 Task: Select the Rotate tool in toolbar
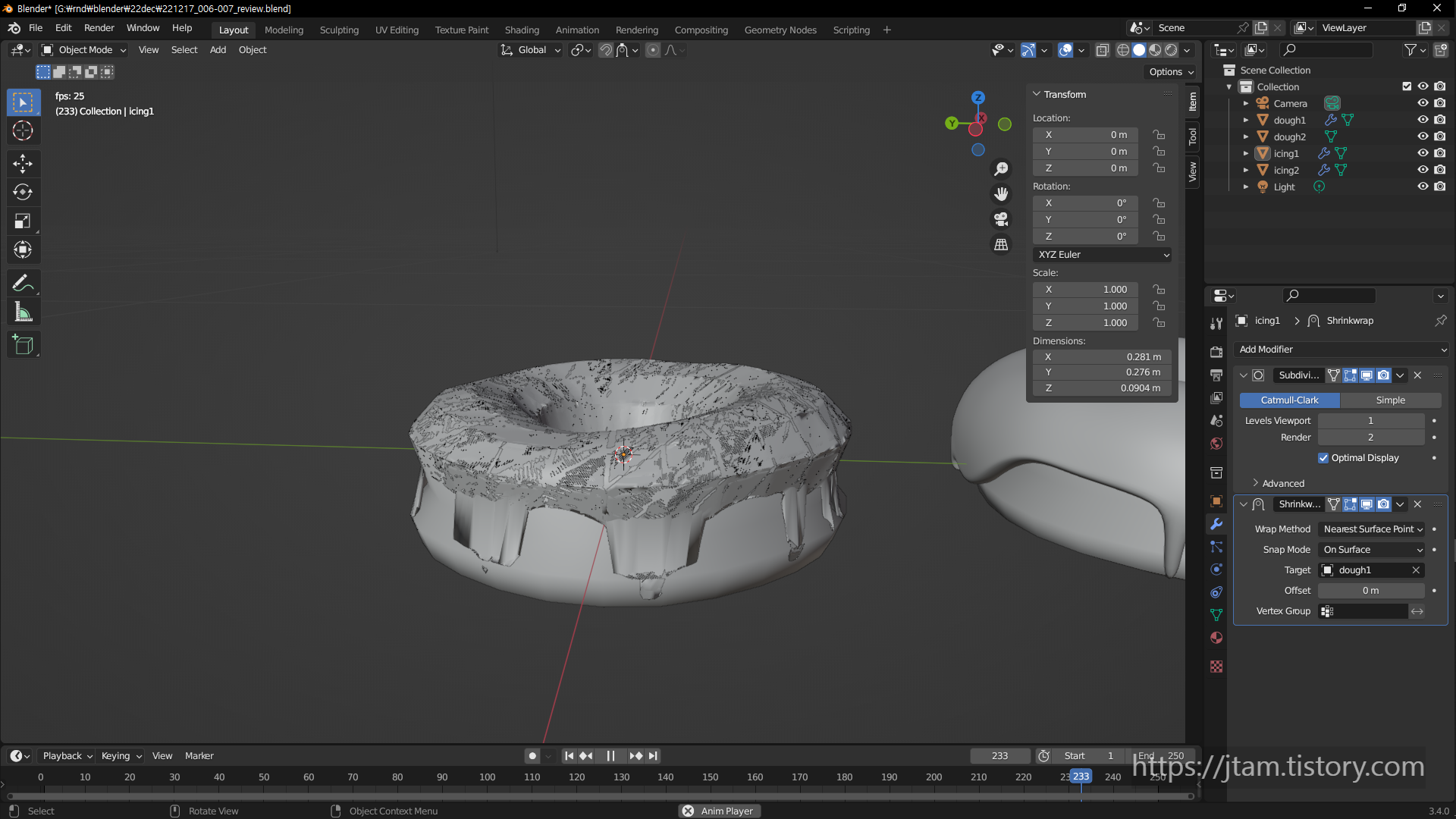[x=23, y=192]
